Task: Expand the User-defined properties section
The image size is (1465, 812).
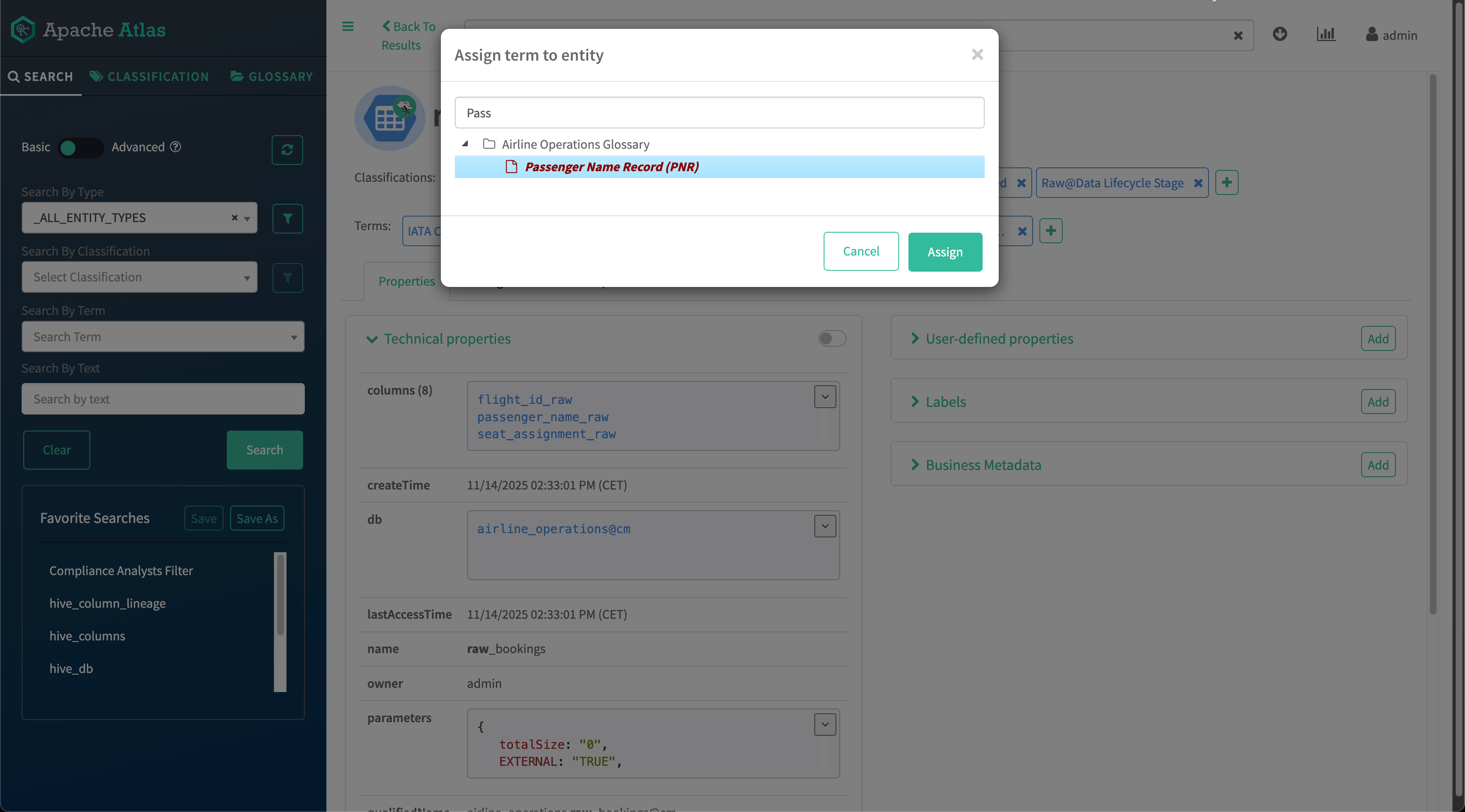Action: pyautogui.click(x=999, y=338)
